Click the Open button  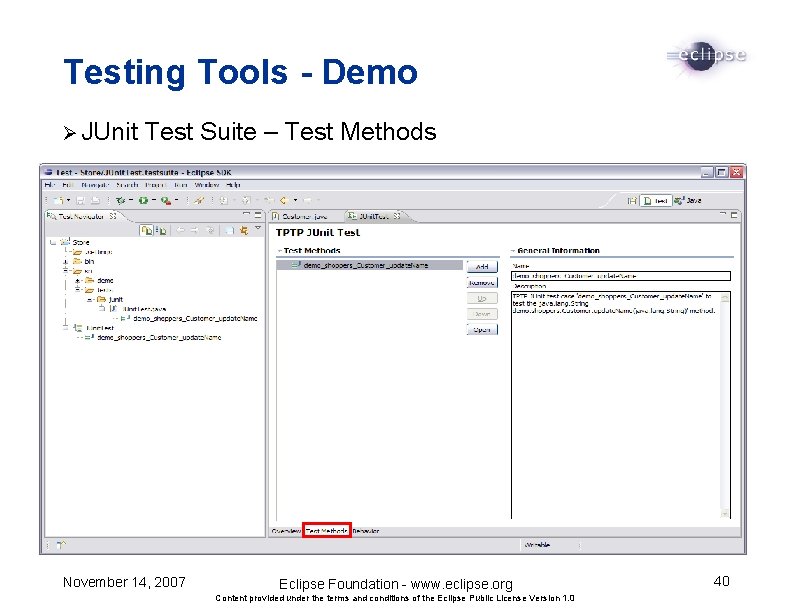pos(482,330)
